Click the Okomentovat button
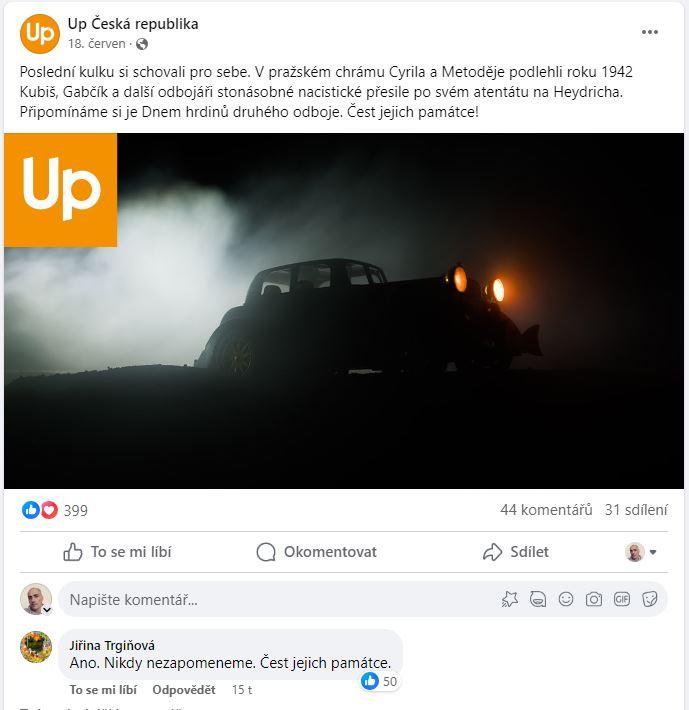The image size is (689, 710). (316, 552)
